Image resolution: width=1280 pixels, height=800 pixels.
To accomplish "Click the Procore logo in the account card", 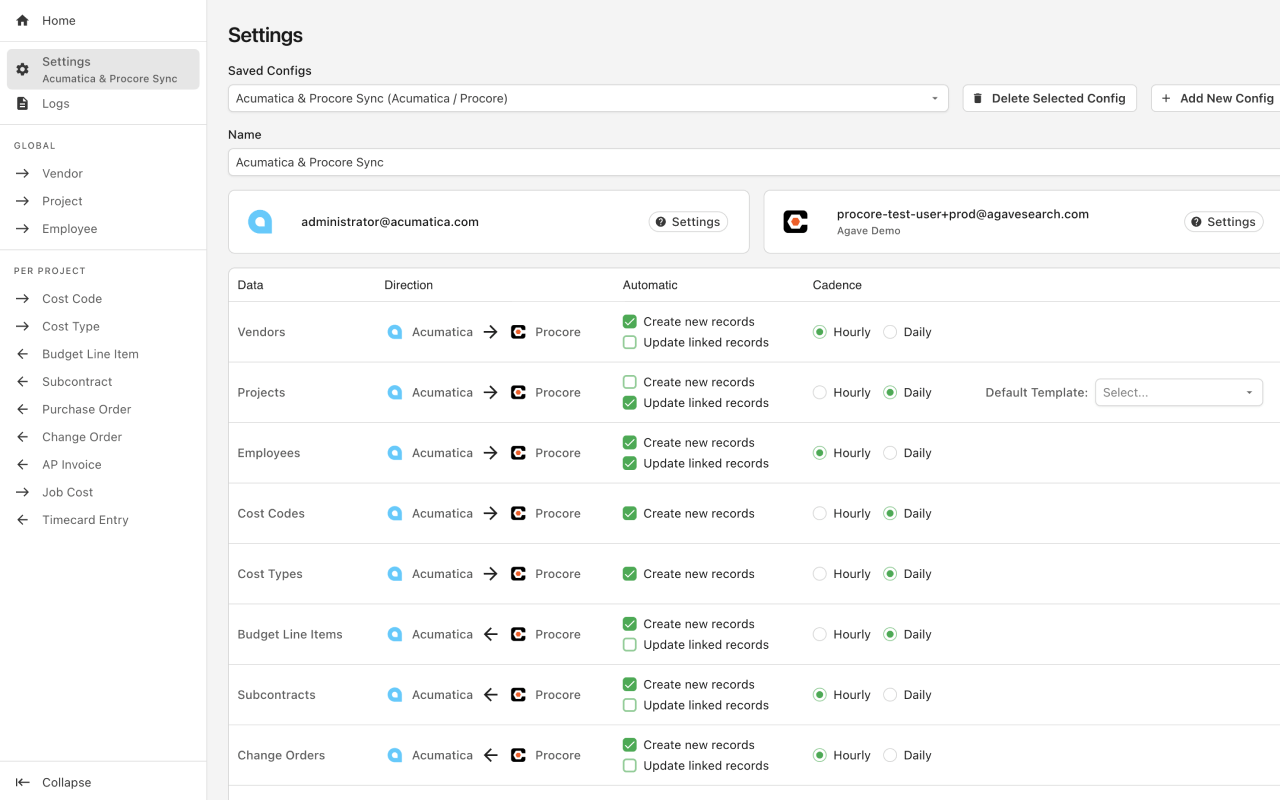I will coord(795,222).
